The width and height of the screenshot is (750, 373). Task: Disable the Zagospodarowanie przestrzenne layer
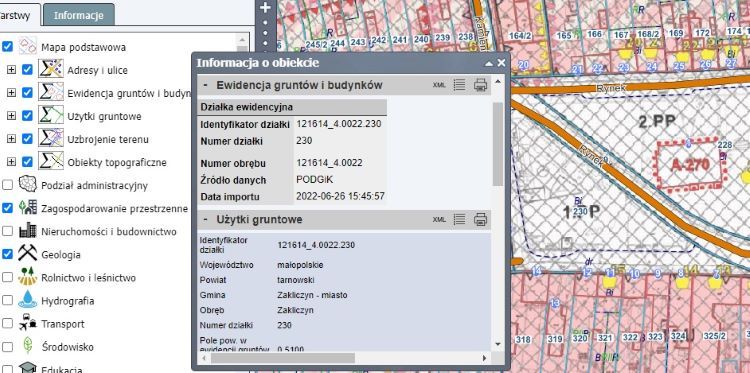coord(7,208)
